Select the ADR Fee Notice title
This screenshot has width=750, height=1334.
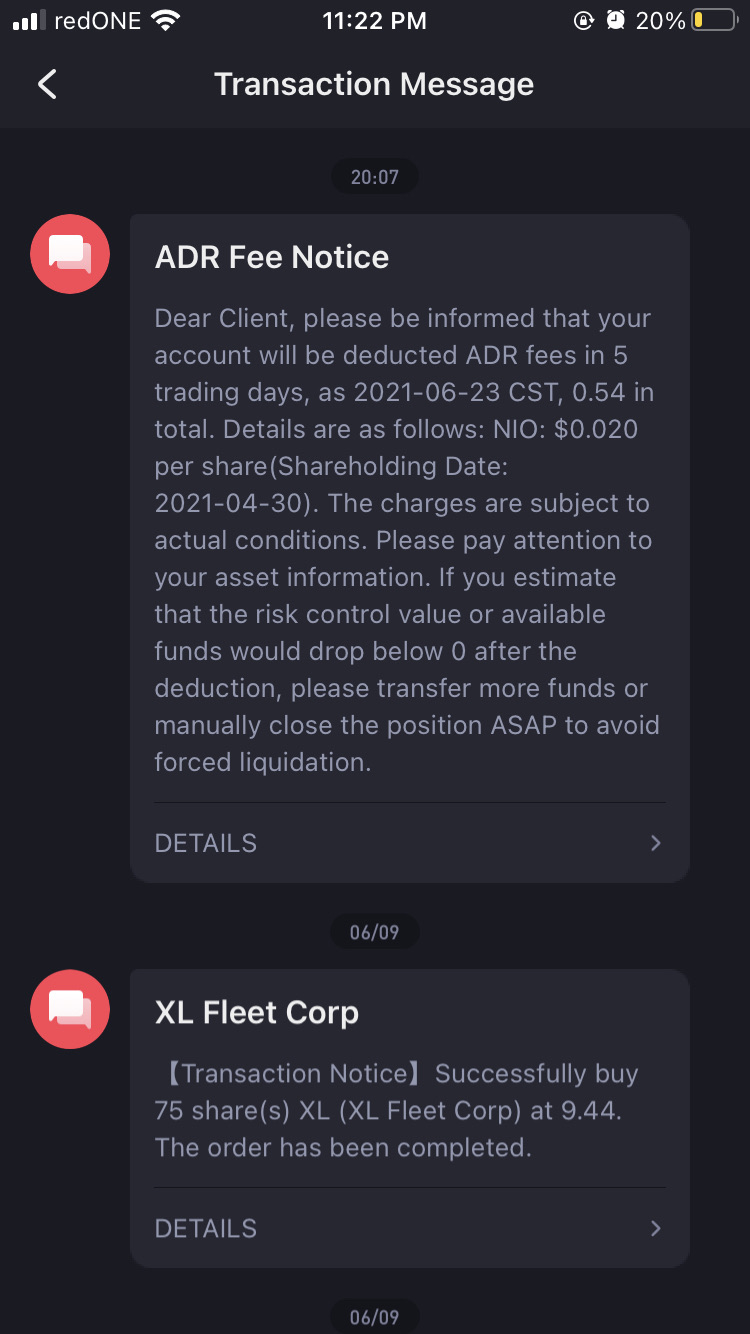click(x=272, y=257)
